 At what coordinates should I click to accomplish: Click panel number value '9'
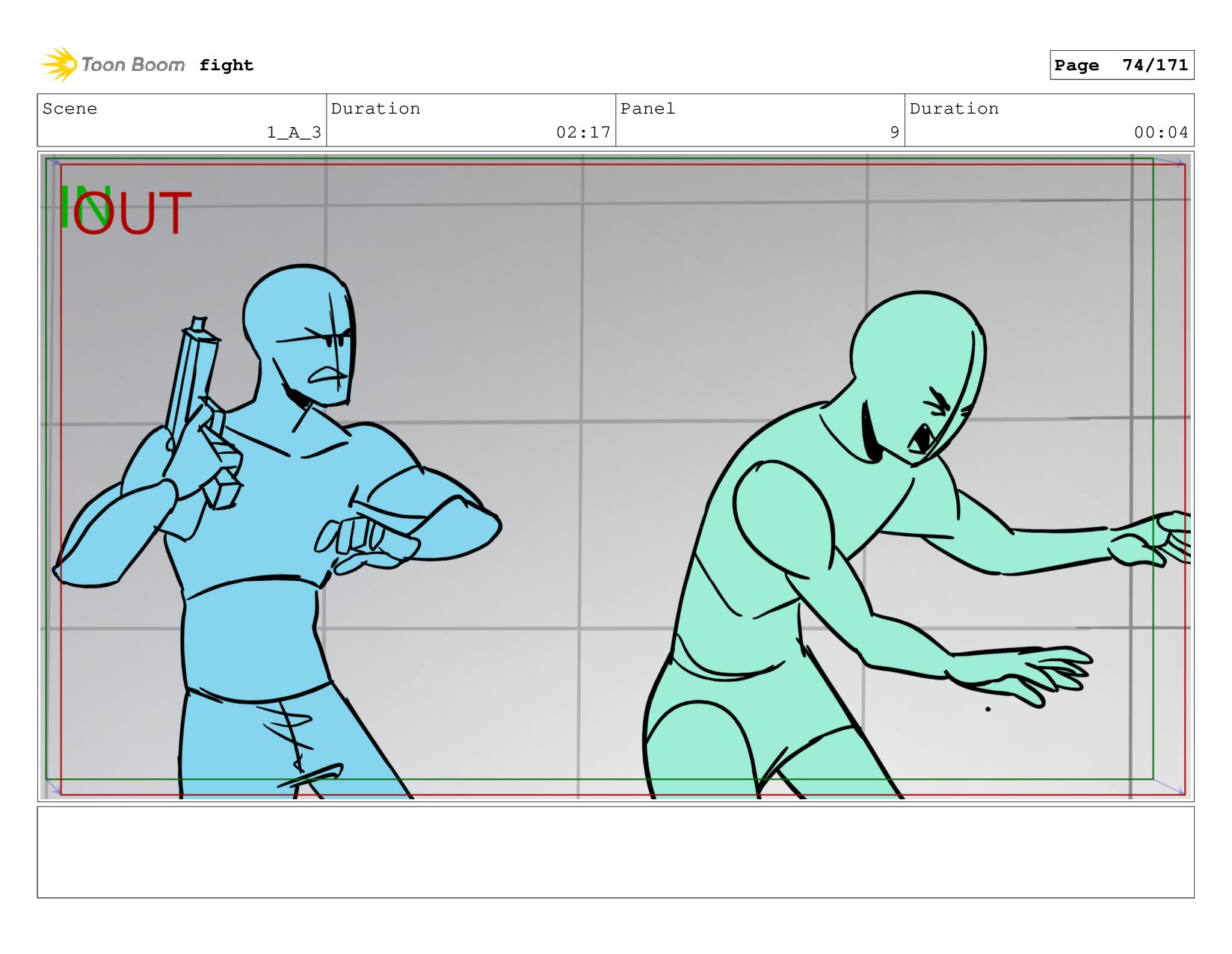pyautogui.click(x=894, y=132)
